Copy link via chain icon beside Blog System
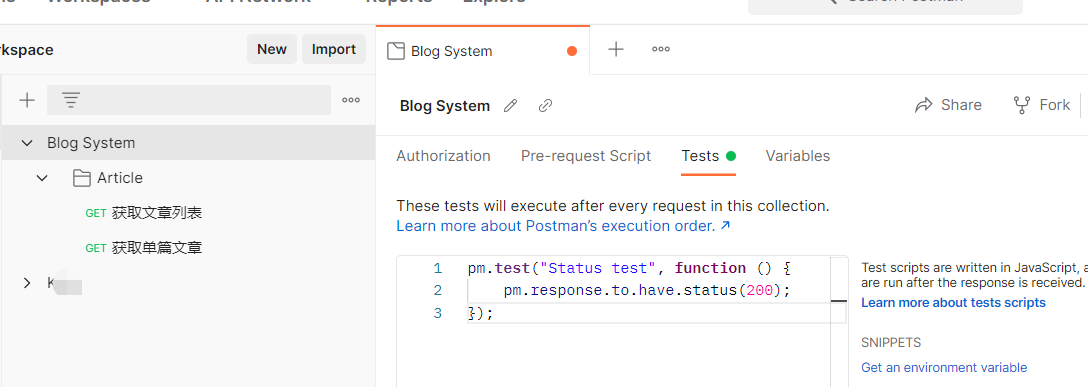The width and height of the screenshot is (1088, 387). [546, 105]
